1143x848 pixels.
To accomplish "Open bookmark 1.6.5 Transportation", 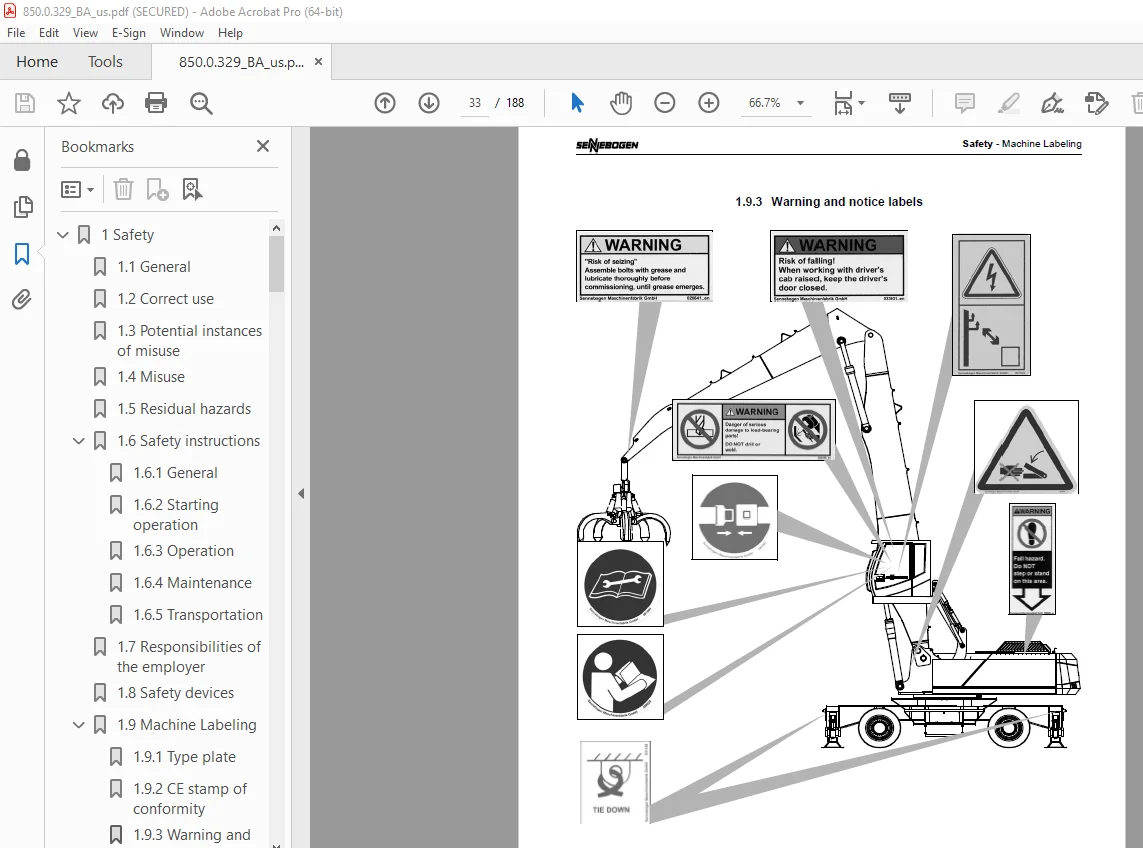I will 198,615.
